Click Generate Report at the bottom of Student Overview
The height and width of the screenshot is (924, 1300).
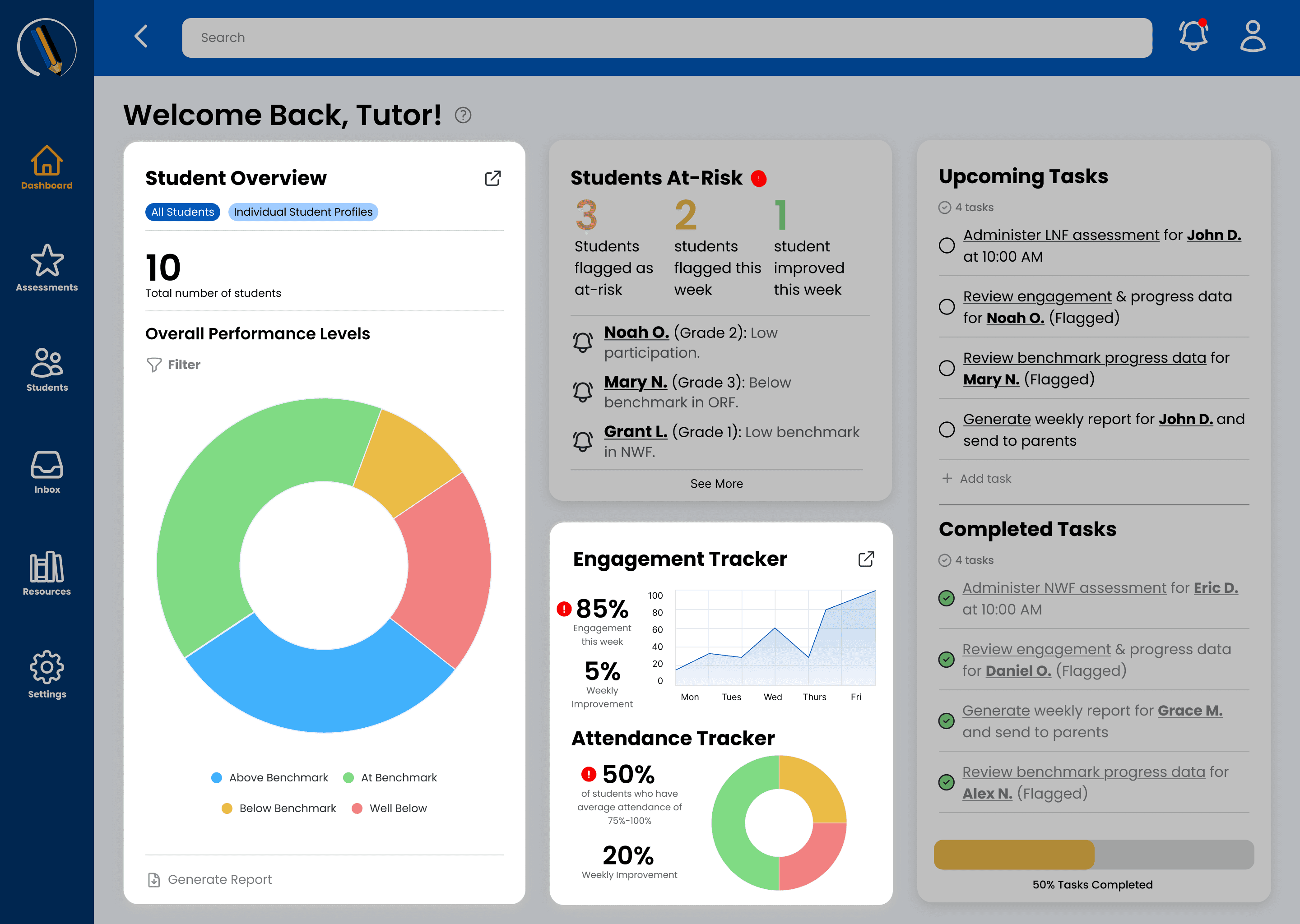(210, 880)
